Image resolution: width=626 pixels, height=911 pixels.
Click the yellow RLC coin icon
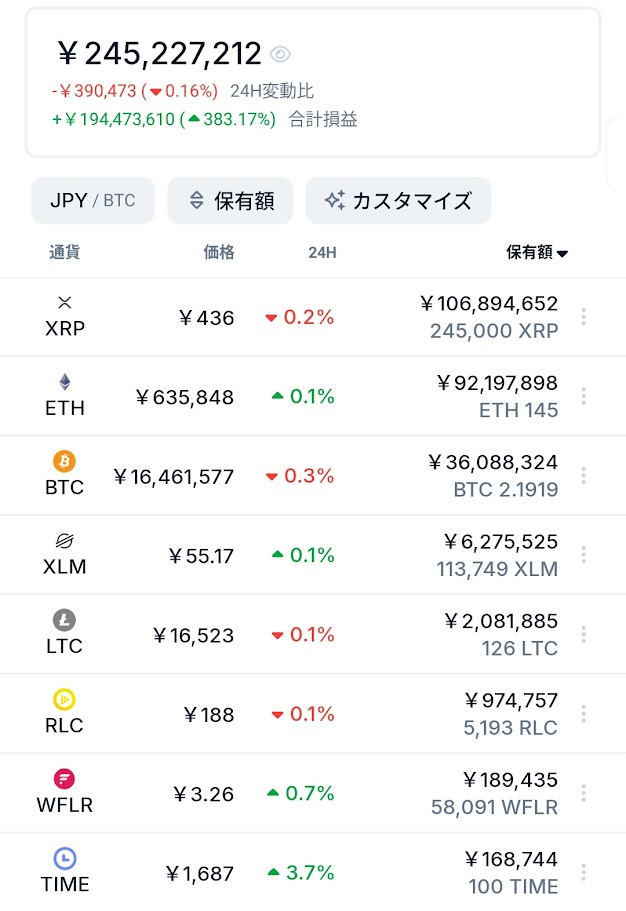[65, 700]
